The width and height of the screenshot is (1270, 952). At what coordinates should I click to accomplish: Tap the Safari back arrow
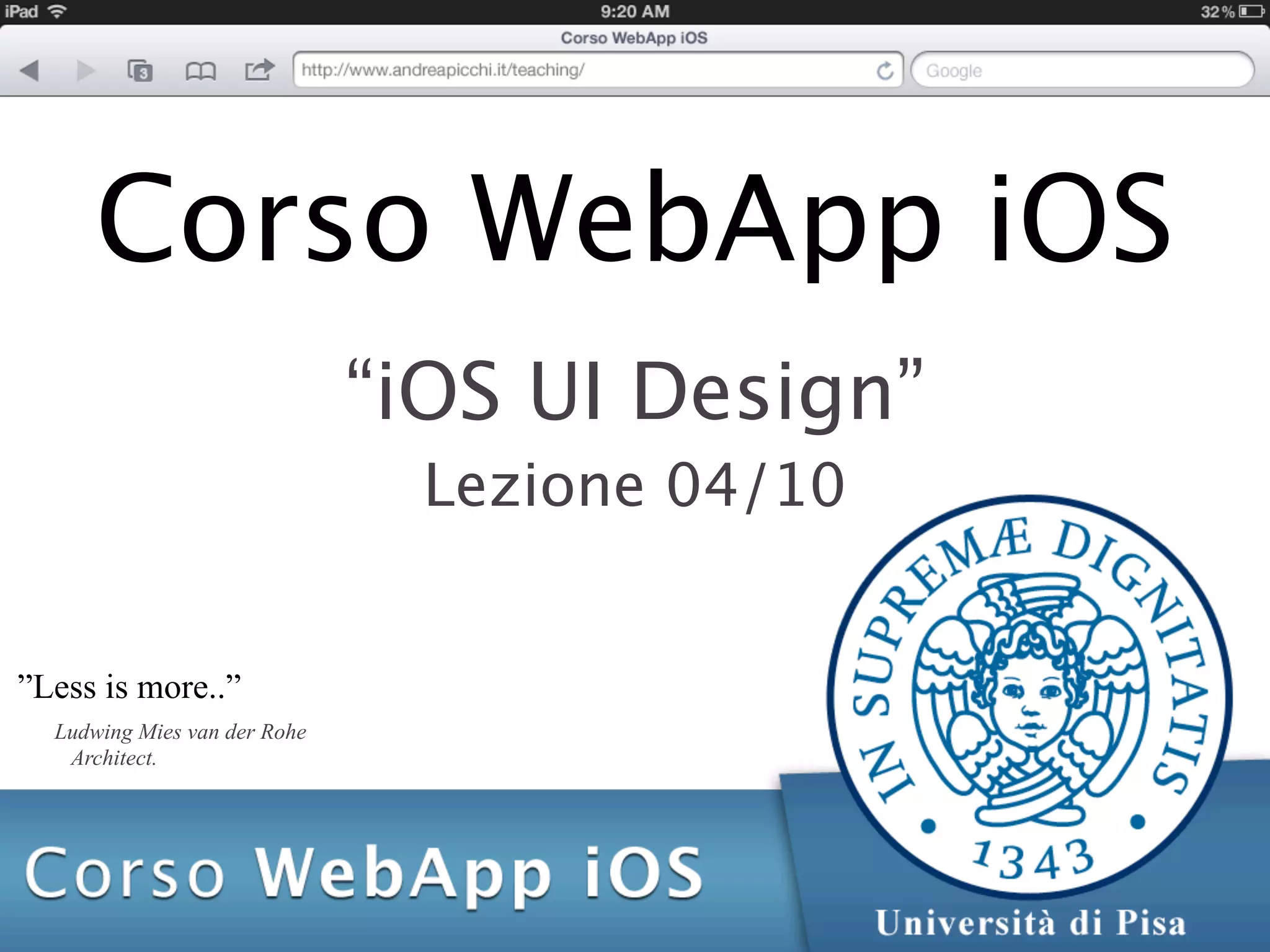29,71
